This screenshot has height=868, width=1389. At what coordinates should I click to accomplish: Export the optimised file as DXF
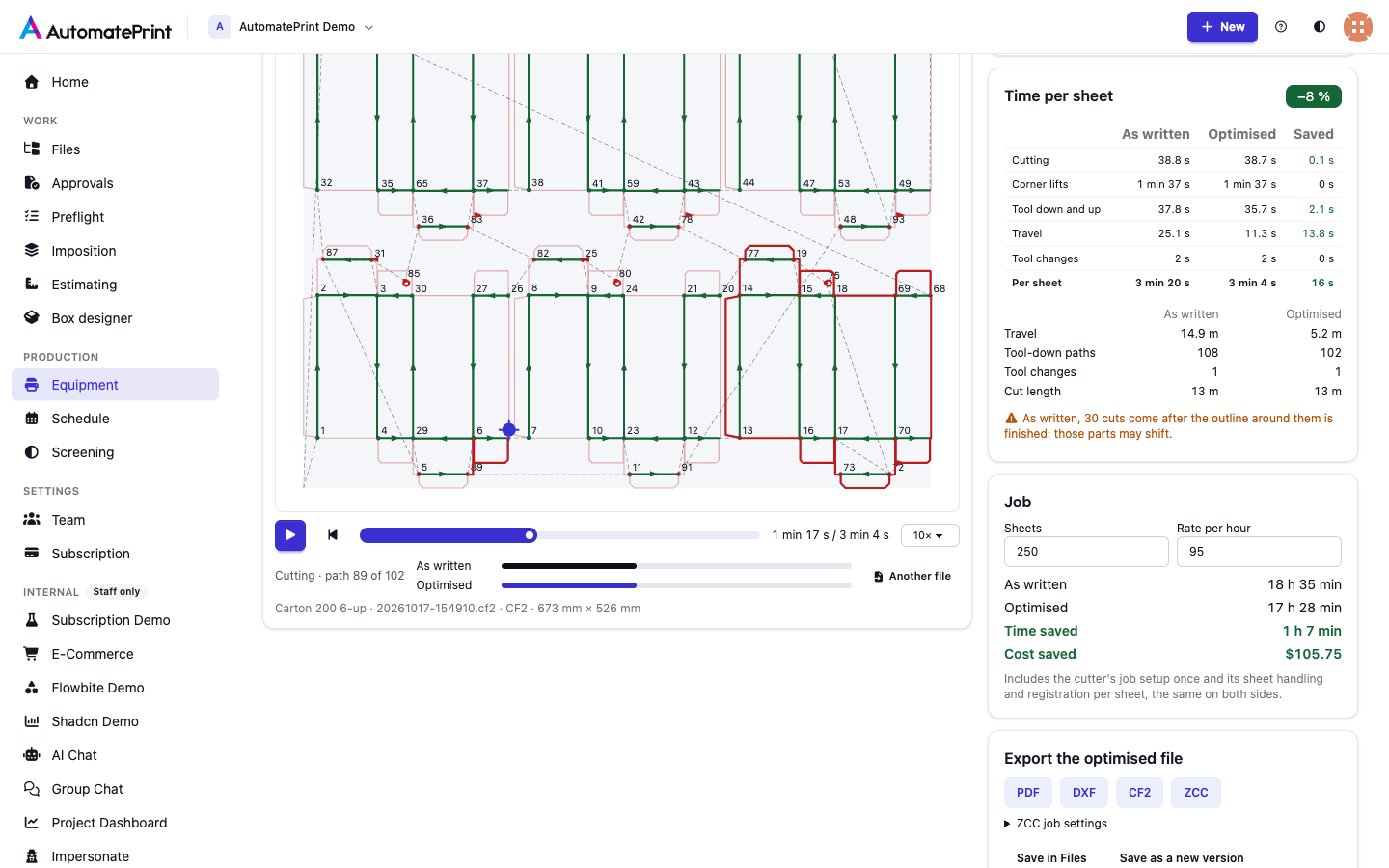1084,793
